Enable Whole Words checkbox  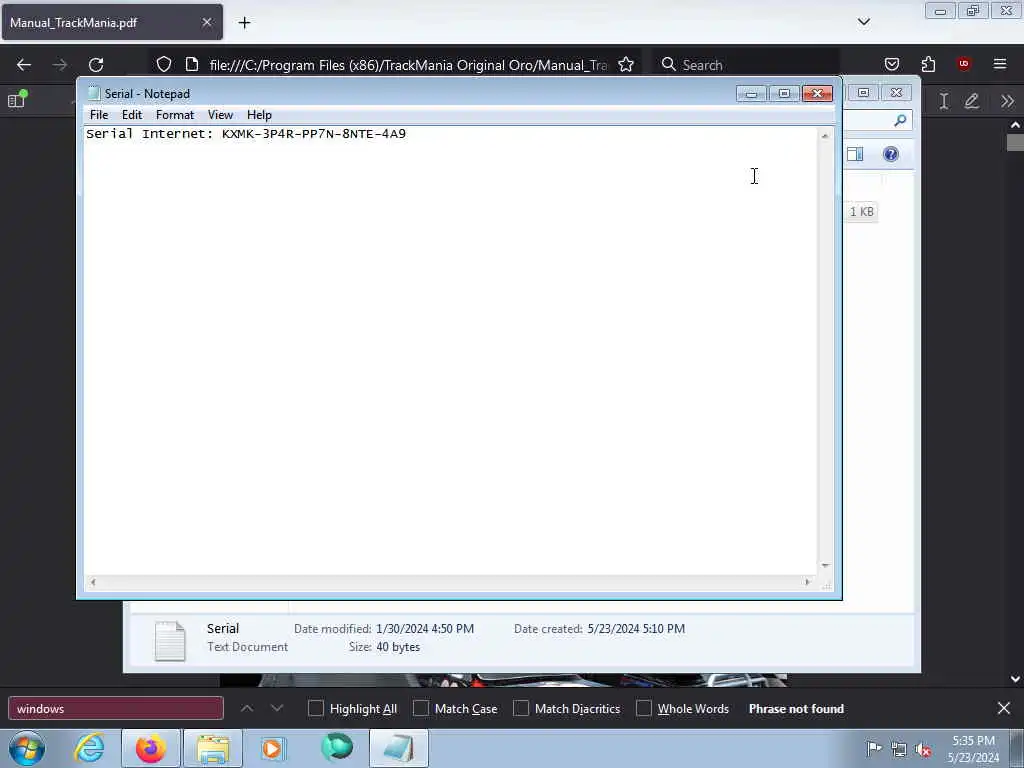pos(644,709)
